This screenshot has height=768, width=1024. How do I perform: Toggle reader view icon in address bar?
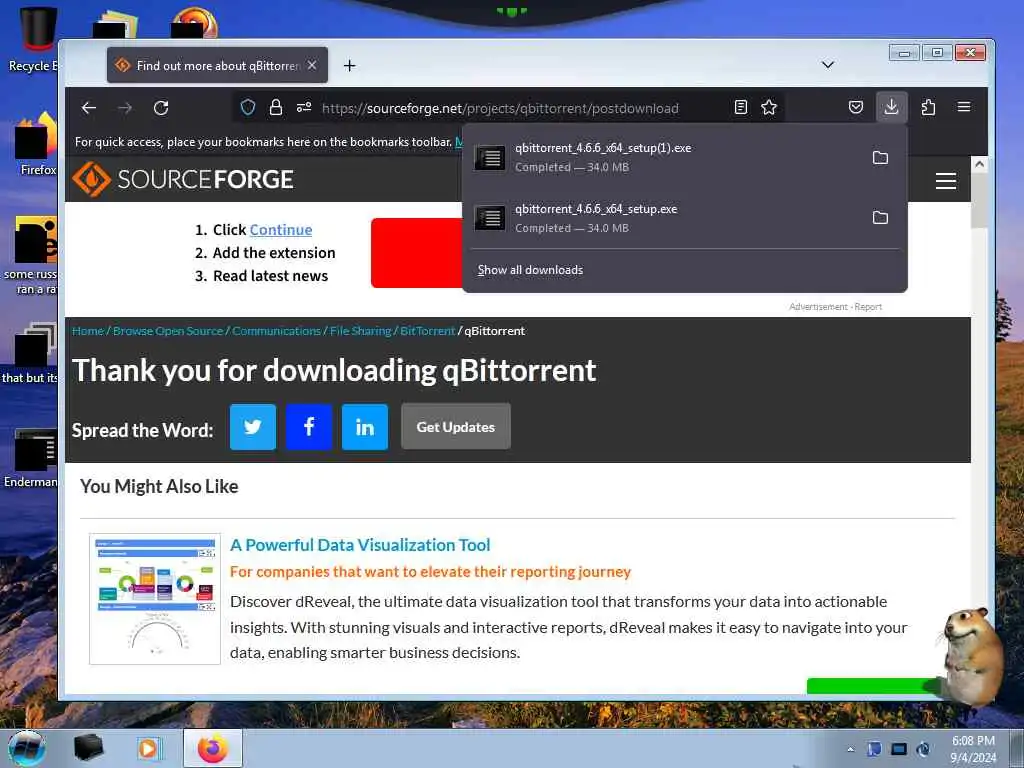tap(741, 107)
